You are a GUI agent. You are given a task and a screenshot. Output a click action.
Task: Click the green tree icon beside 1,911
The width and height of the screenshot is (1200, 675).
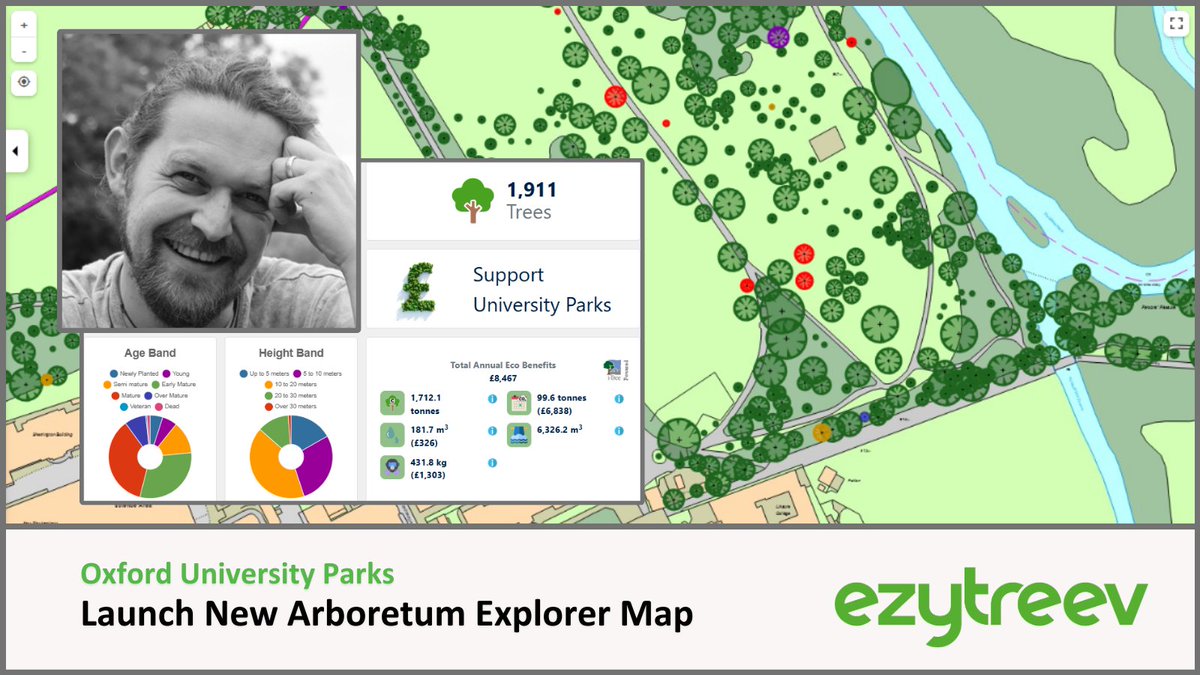pos(471,199)
